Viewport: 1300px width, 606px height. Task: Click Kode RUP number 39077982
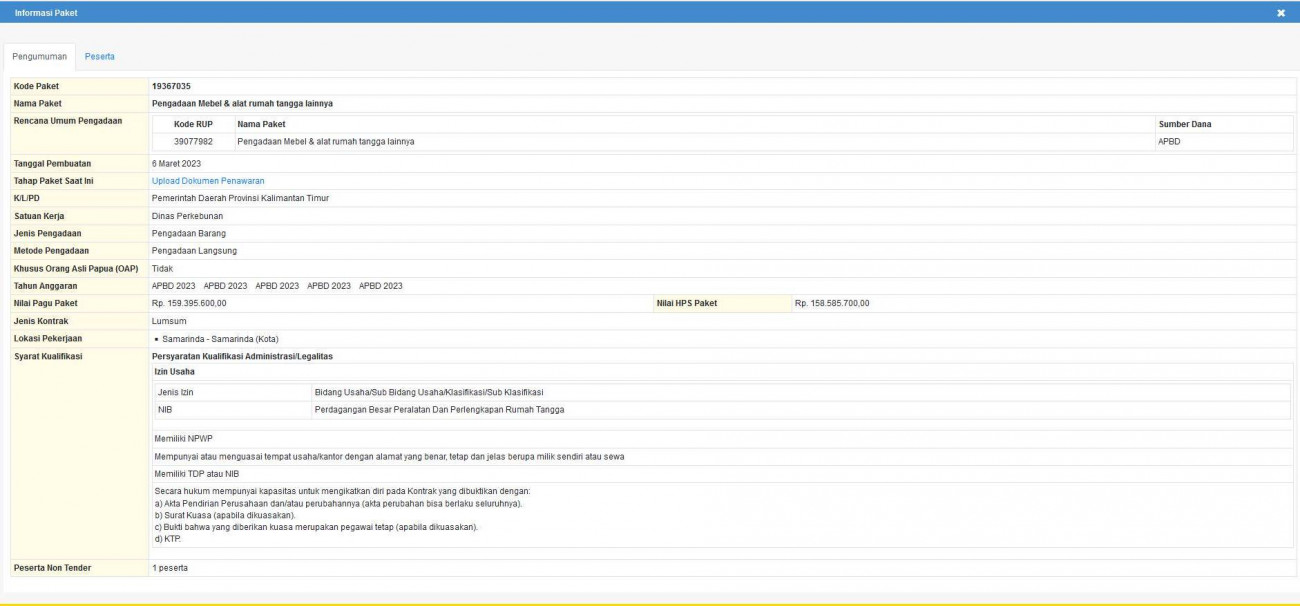(x=193, y=141)
